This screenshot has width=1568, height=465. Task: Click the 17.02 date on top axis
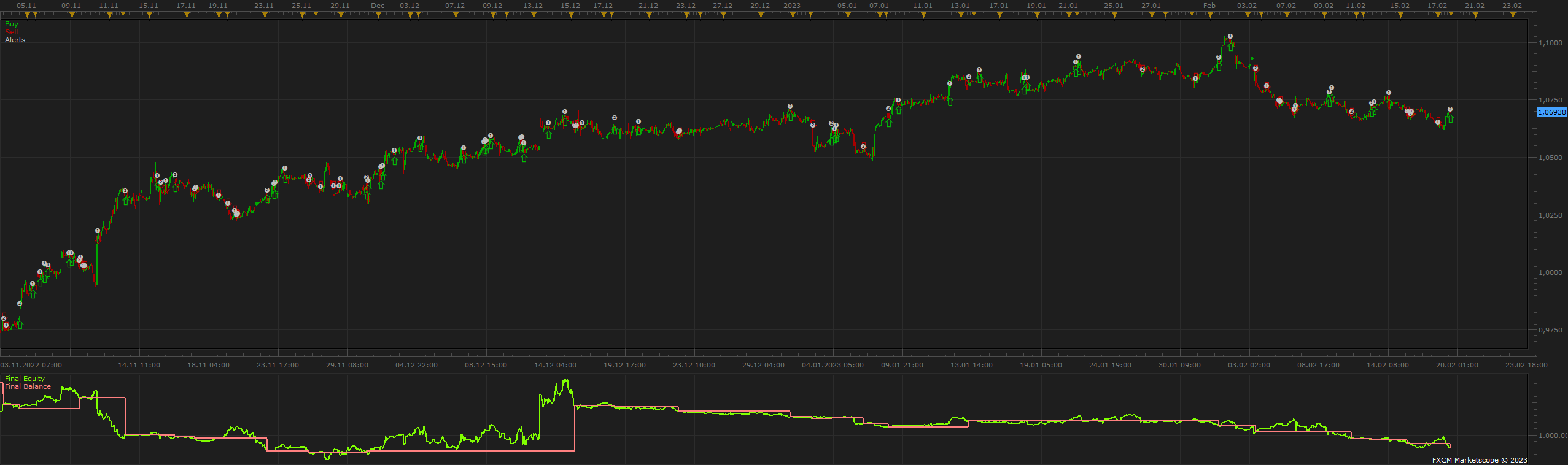(1437, 6)
